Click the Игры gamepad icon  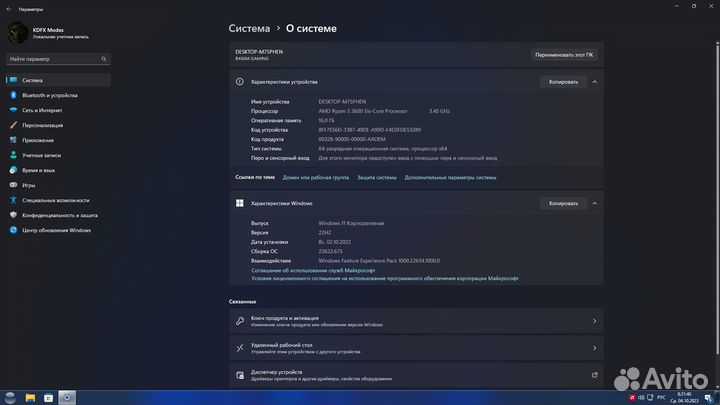[13, 185]
